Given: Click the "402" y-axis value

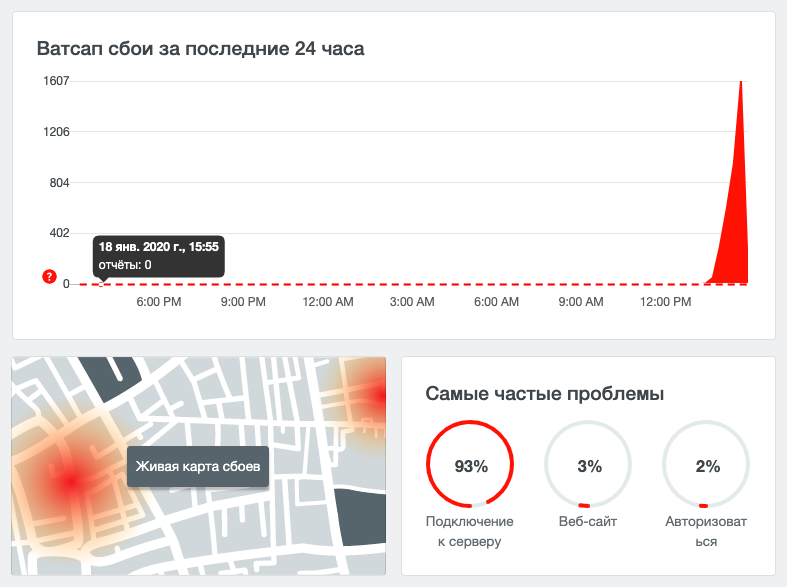Looking at the screenshot, I should click(x=59, y=233).
